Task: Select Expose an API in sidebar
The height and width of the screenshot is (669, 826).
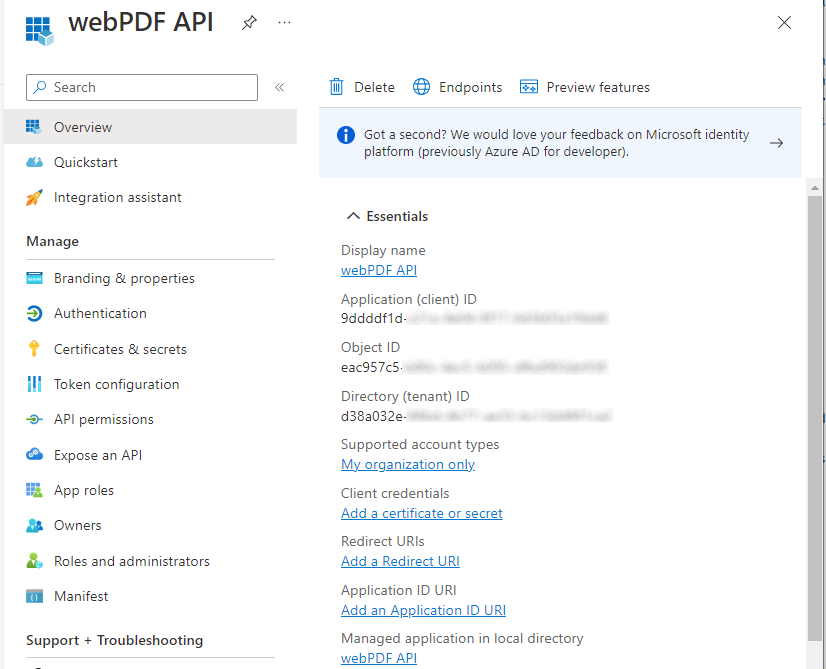Action: pos(98,455)
